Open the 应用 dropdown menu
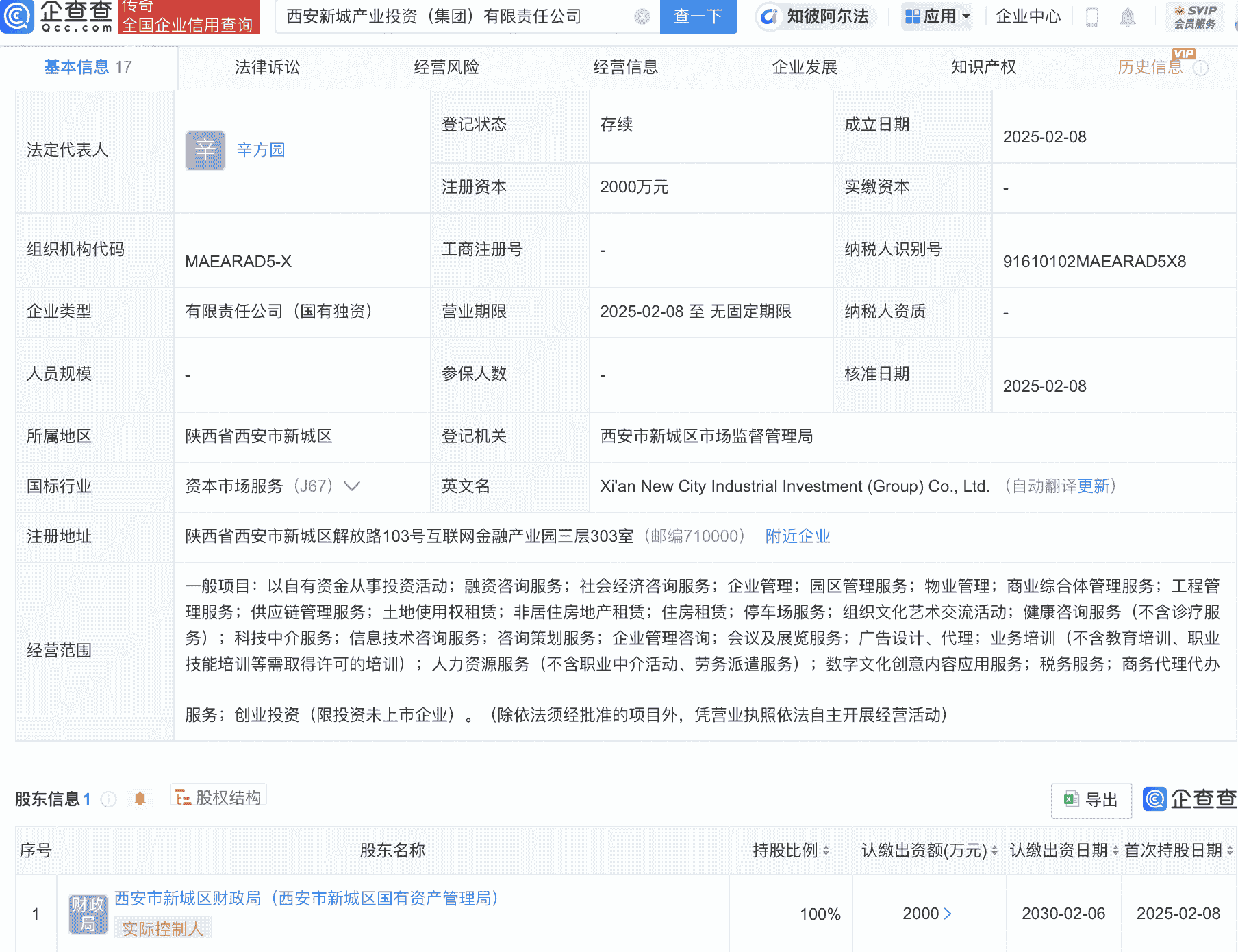 [937, 17]
